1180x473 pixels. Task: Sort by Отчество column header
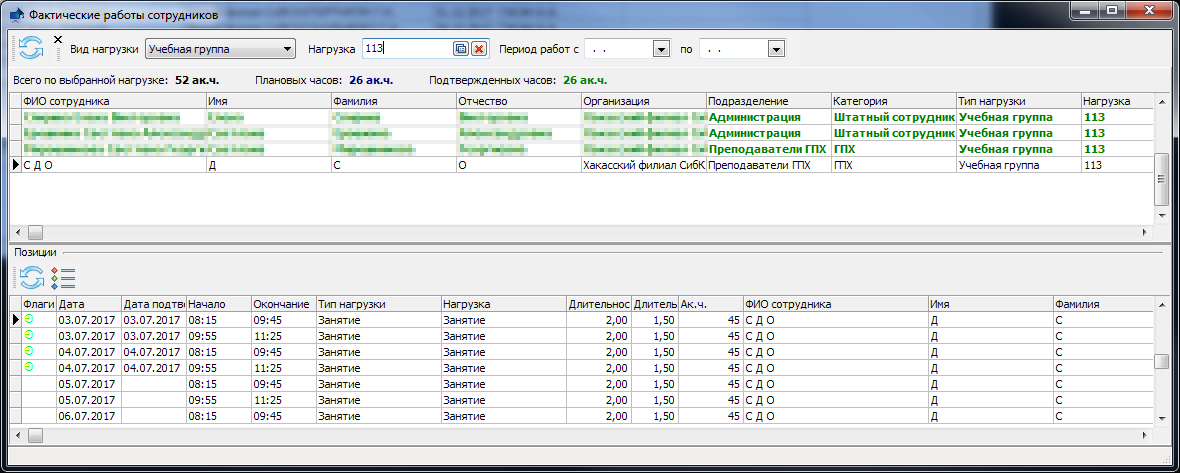point(518,101)
